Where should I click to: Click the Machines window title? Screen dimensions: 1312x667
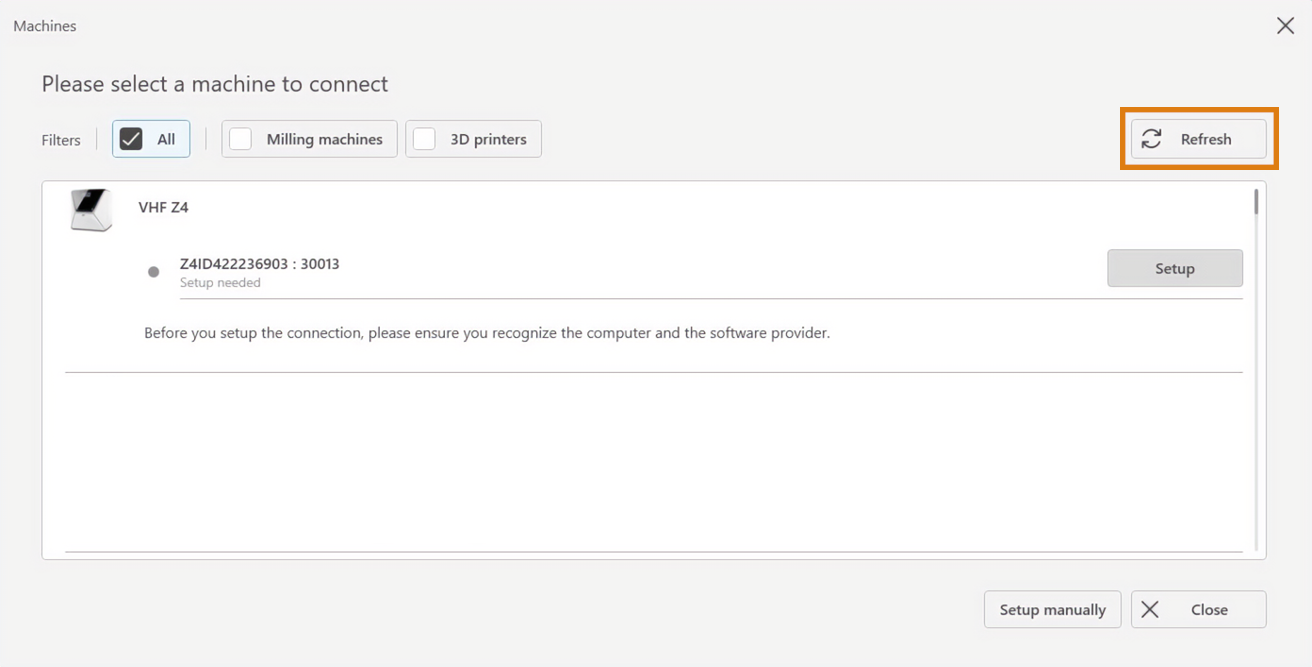coord(45,26)
